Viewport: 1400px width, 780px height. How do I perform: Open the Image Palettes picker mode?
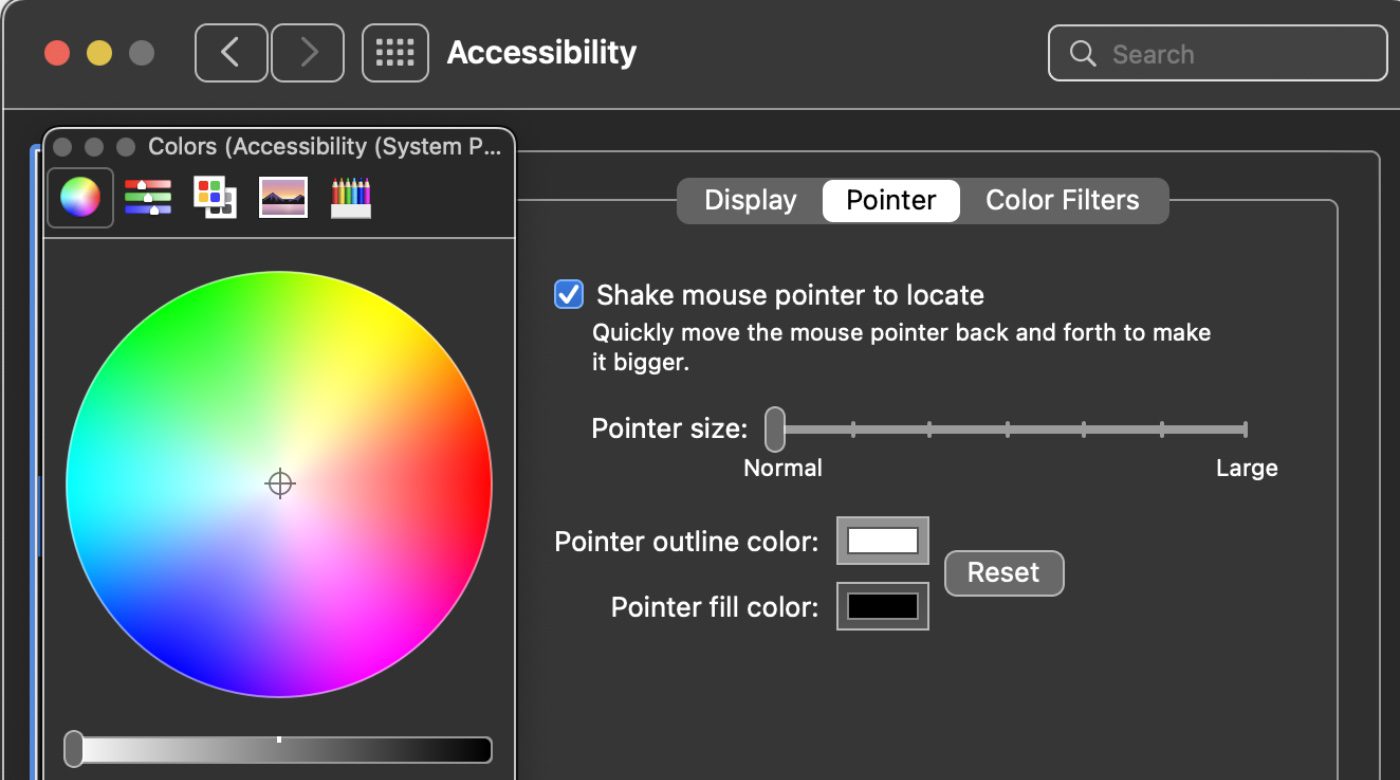click(283, 197)
